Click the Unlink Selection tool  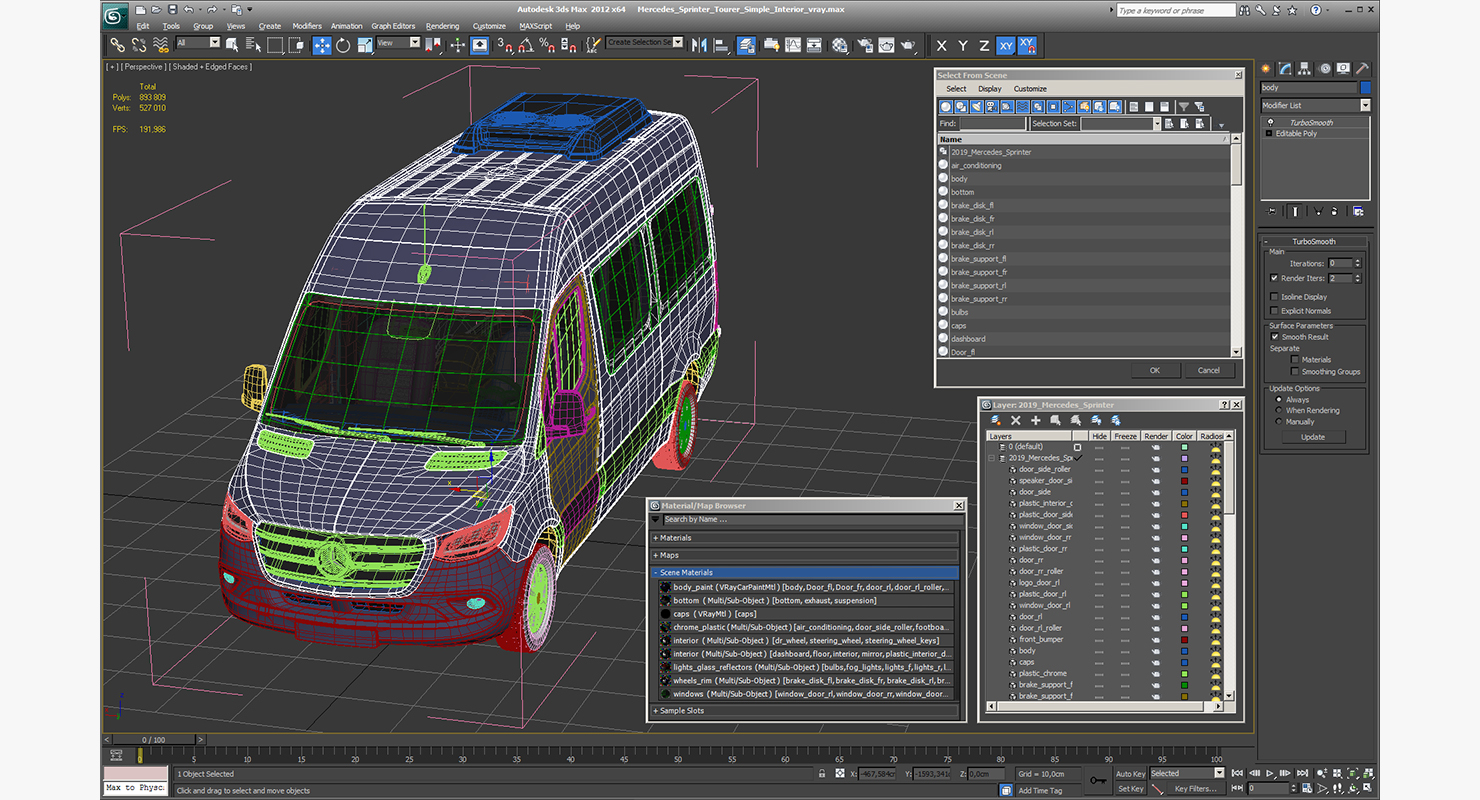(x=139, y=45)
